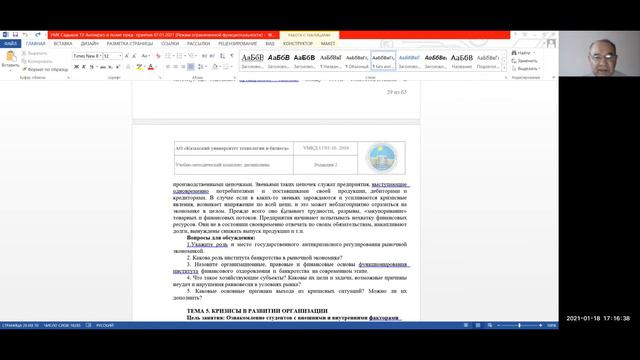Open the Times New Roman font name dropdown
This screenshot has width=640, height=360.
(100, 56)
